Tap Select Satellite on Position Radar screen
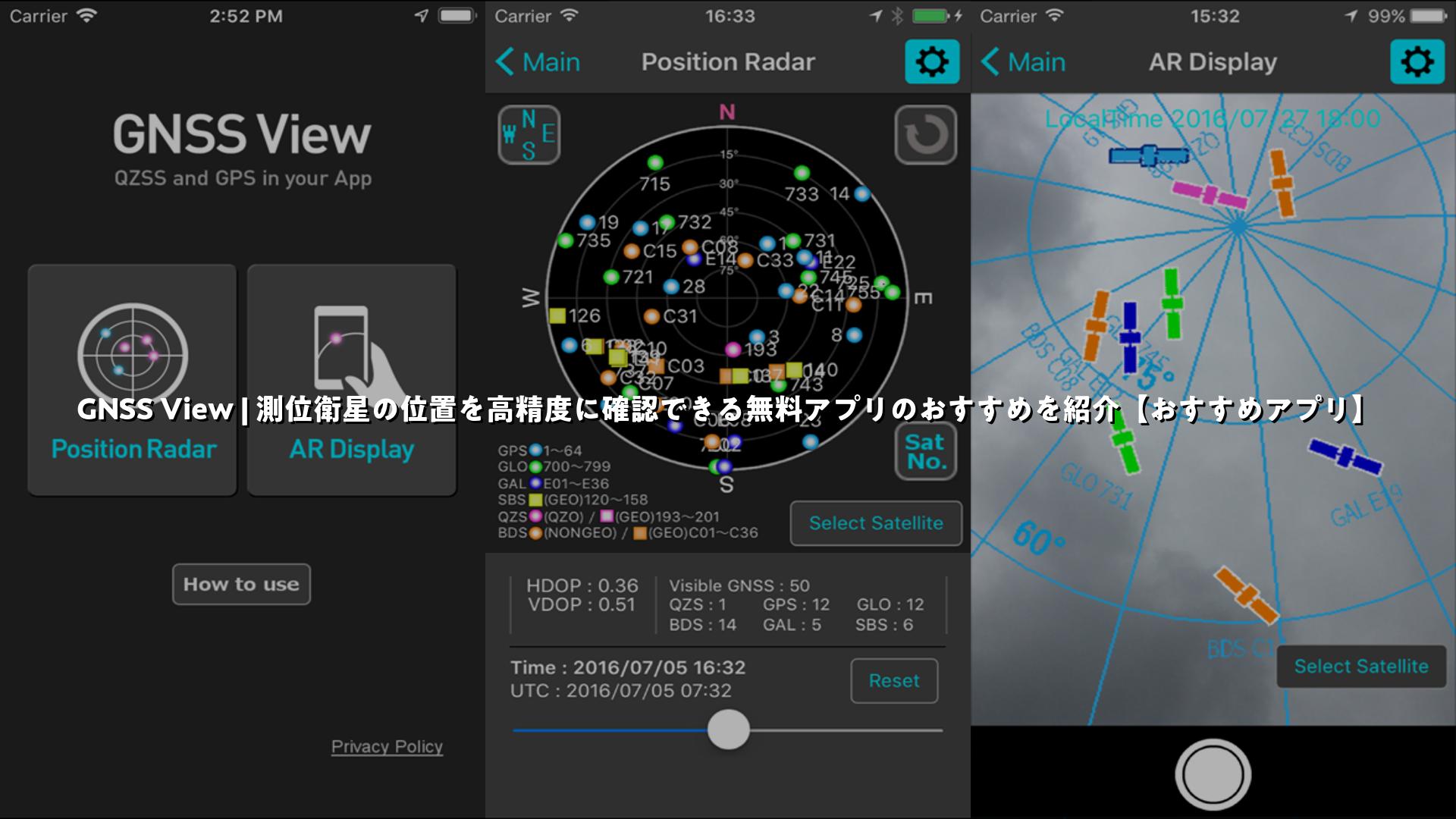 (876, 523)
